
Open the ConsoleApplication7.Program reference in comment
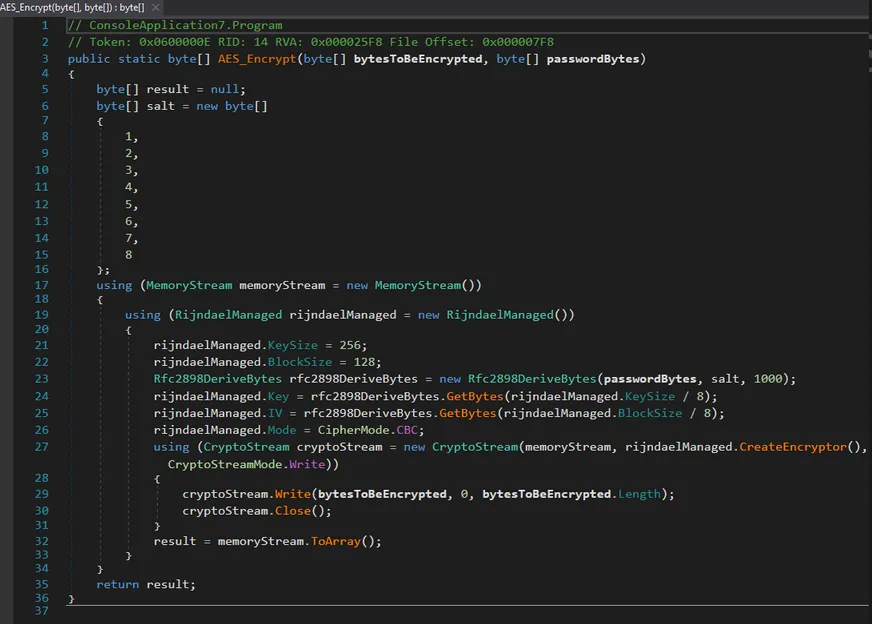coord(186,25)
